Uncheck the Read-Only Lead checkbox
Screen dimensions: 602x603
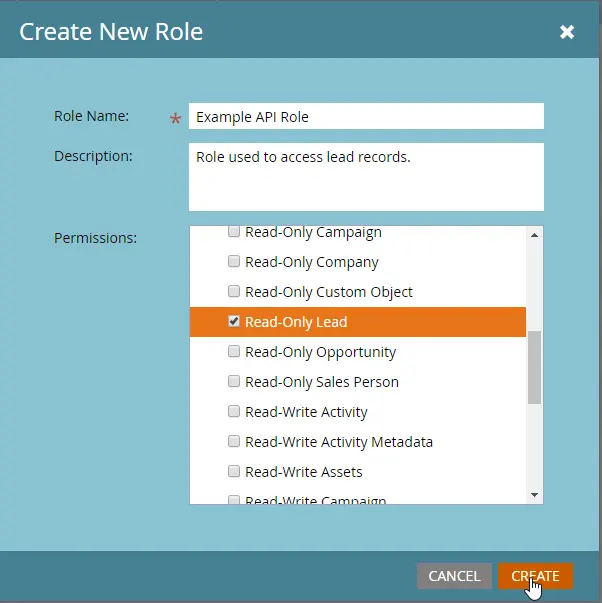(x=234, y=322)
